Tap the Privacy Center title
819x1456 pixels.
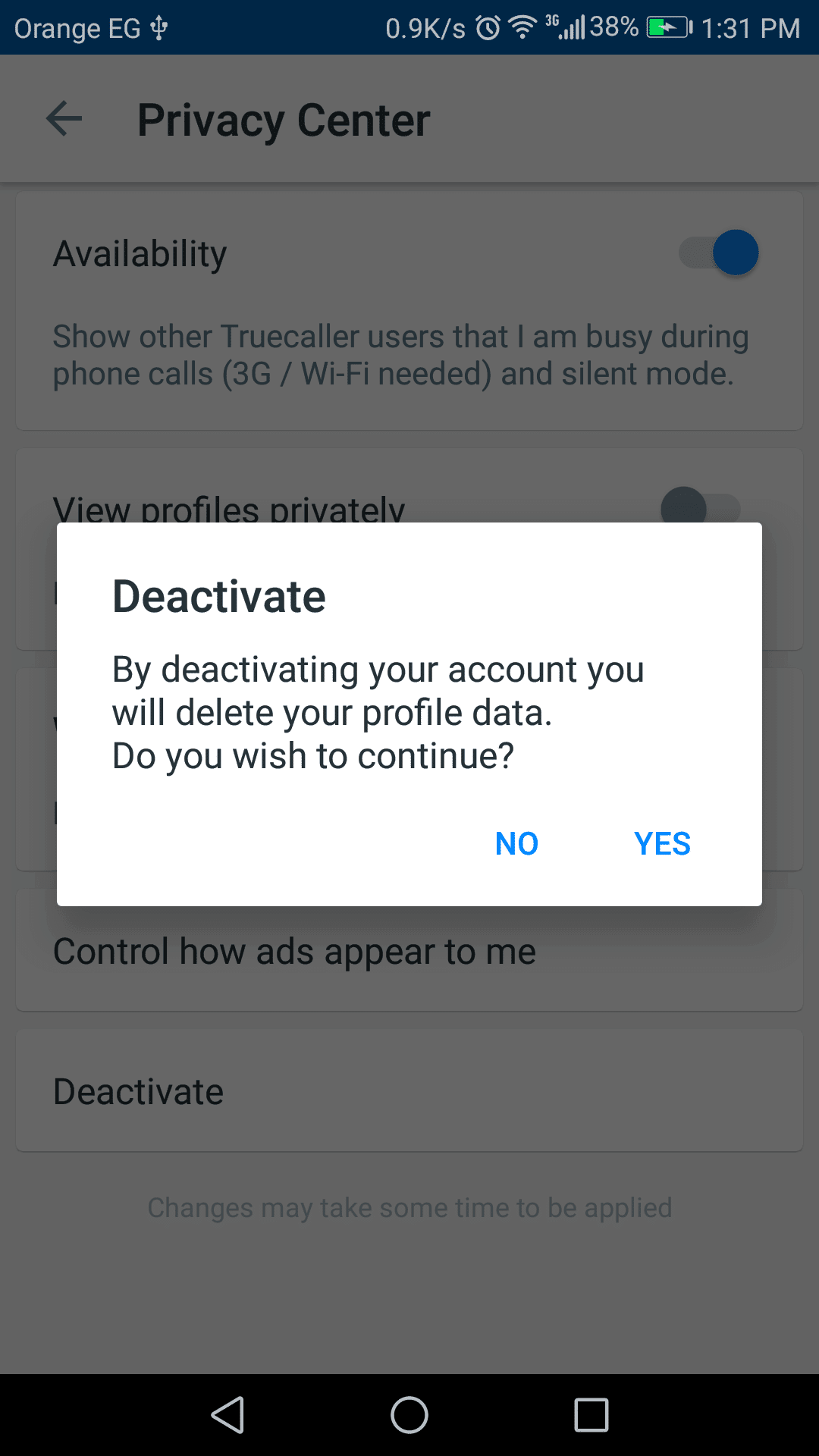(284, 120)
